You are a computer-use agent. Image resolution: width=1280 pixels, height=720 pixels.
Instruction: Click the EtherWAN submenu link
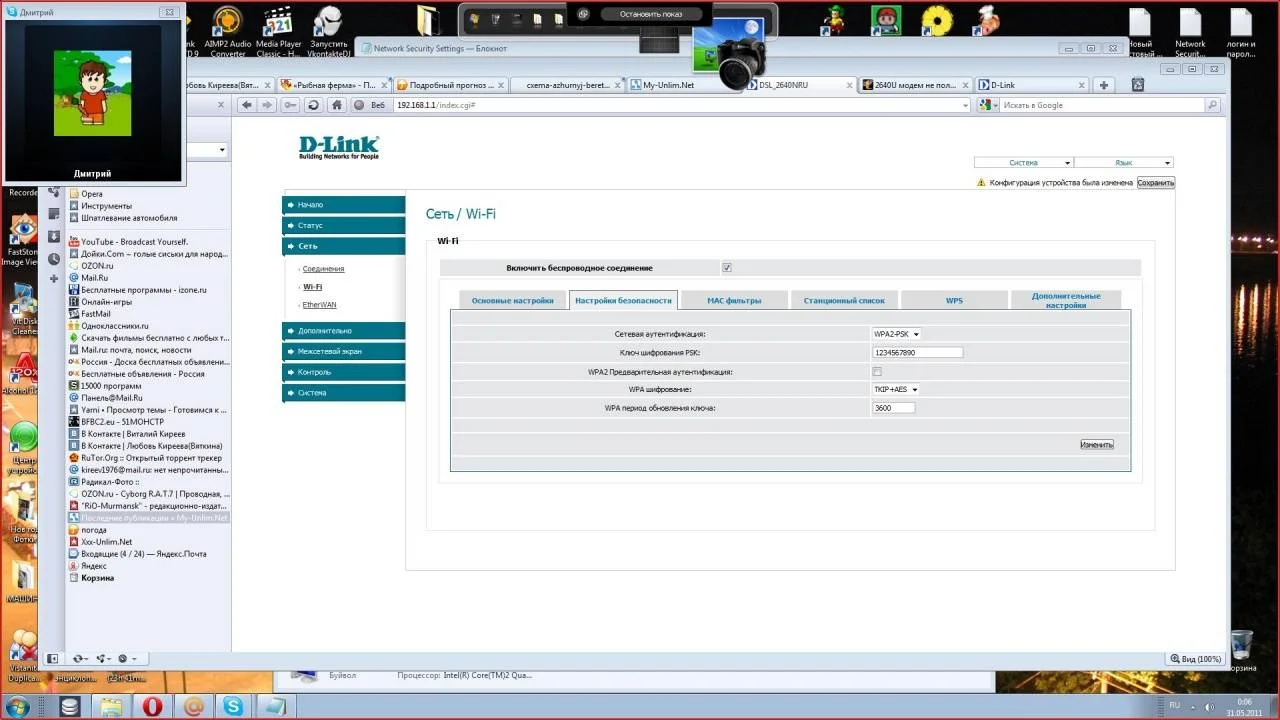[x=319, y=305]
